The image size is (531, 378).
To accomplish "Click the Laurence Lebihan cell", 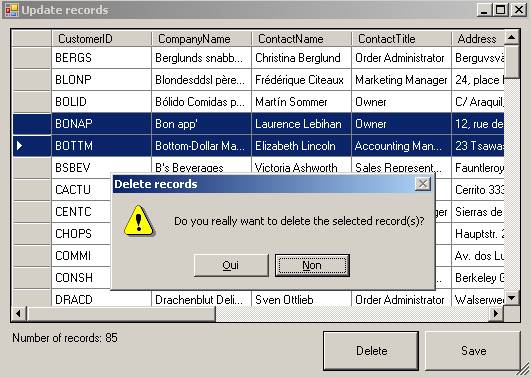I will coord(301,124).
